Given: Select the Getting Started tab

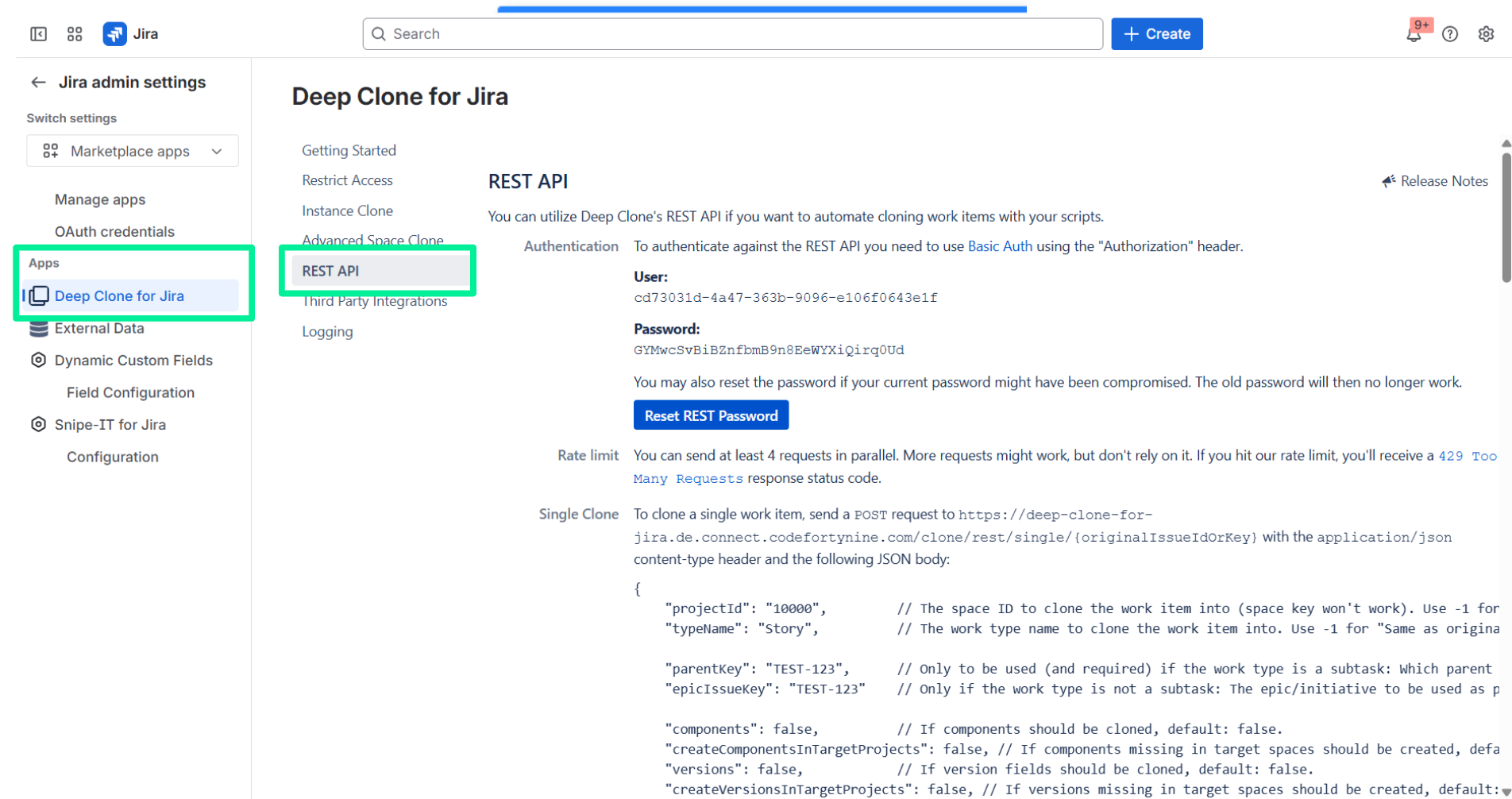Looking at the screenshot, I should [x=349, y=150].
